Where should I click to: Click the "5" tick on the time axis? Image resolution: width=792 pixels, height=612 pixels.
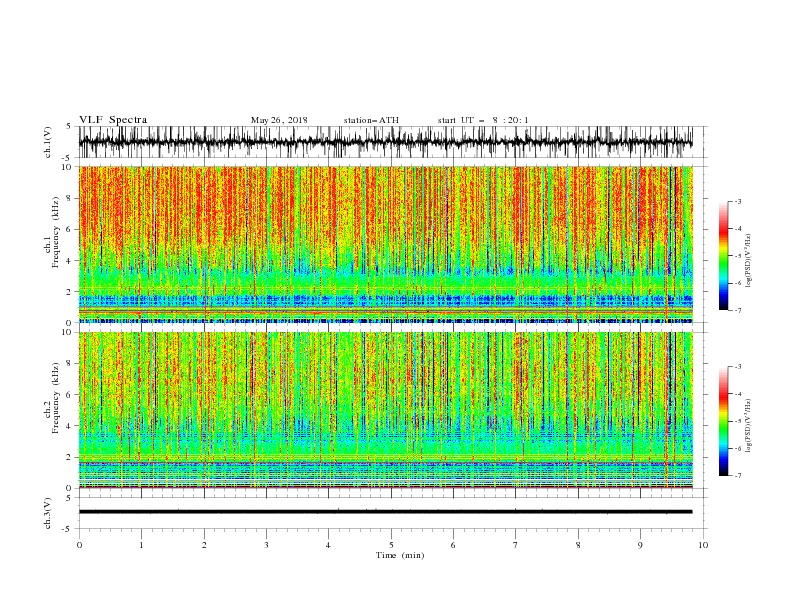pos(391,545)
